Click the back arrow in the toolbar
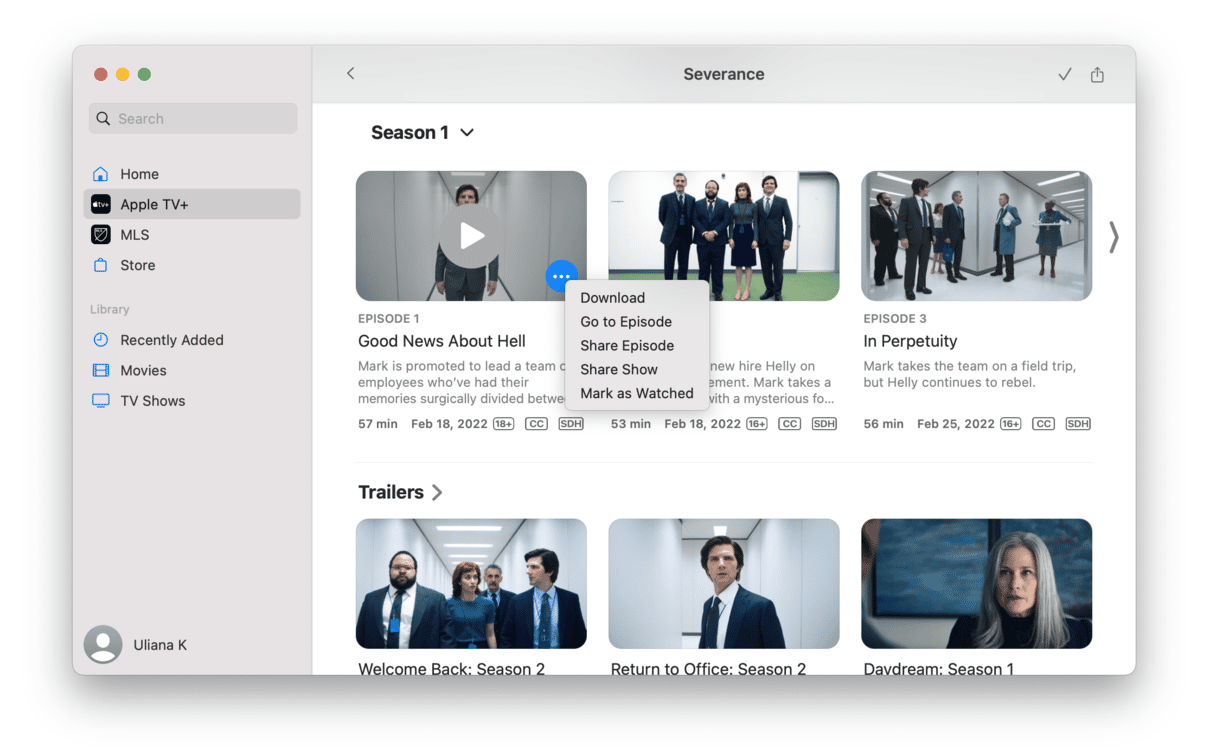This screenshot has height=753, width=1216. point(351,74)
